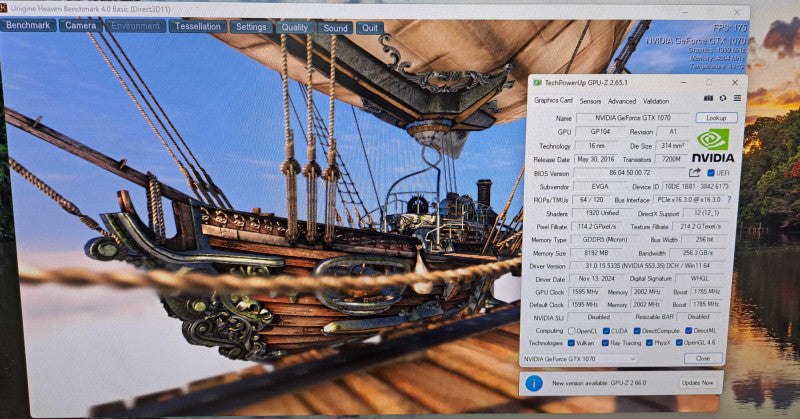800x419 pixels.
Task: Open the GPU selector dropdown
Action: click(x=580, y=359)
